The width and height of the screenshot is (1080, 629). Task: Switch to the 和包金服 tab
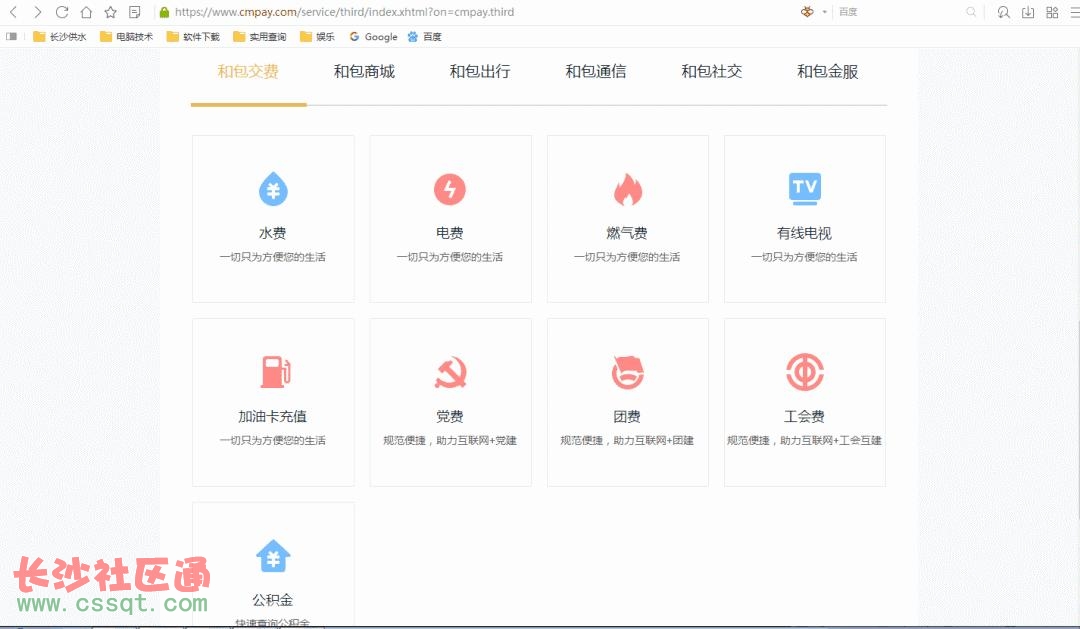click(x=828, y=72)
